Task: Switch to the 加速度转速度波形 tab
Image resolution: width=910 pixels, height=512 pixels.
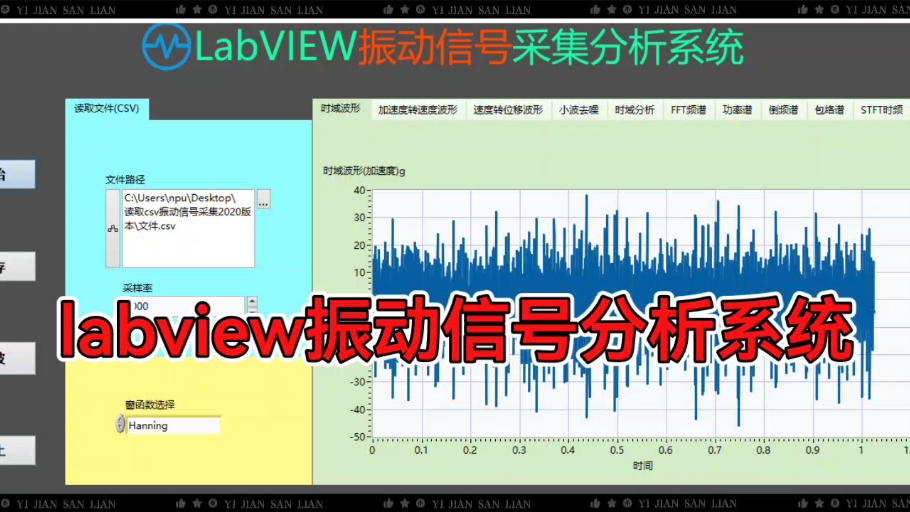Action: tap(418, 110)
